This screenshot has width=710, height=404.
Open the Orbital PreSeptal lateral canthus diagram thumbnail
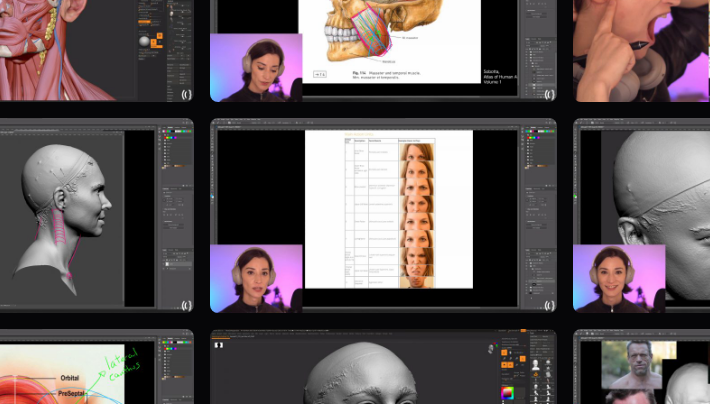[x=97, y=366]
